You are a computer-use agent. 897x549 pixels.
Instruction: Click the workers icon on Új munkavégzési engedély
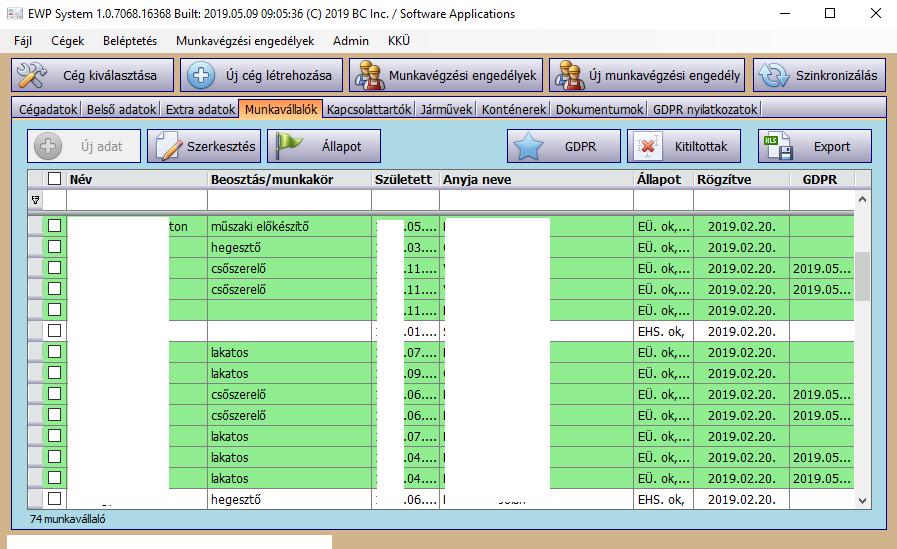click(570, 75)
